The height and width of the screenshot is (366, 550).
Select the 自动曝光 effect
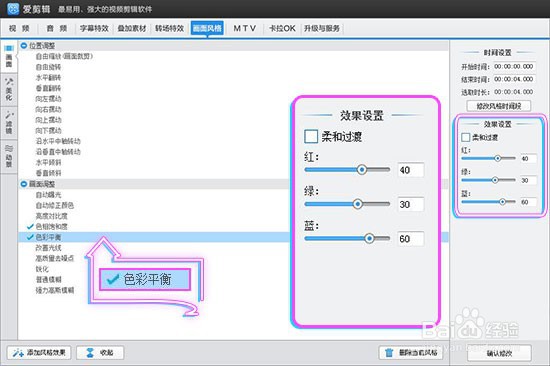(x=48, y=194)
